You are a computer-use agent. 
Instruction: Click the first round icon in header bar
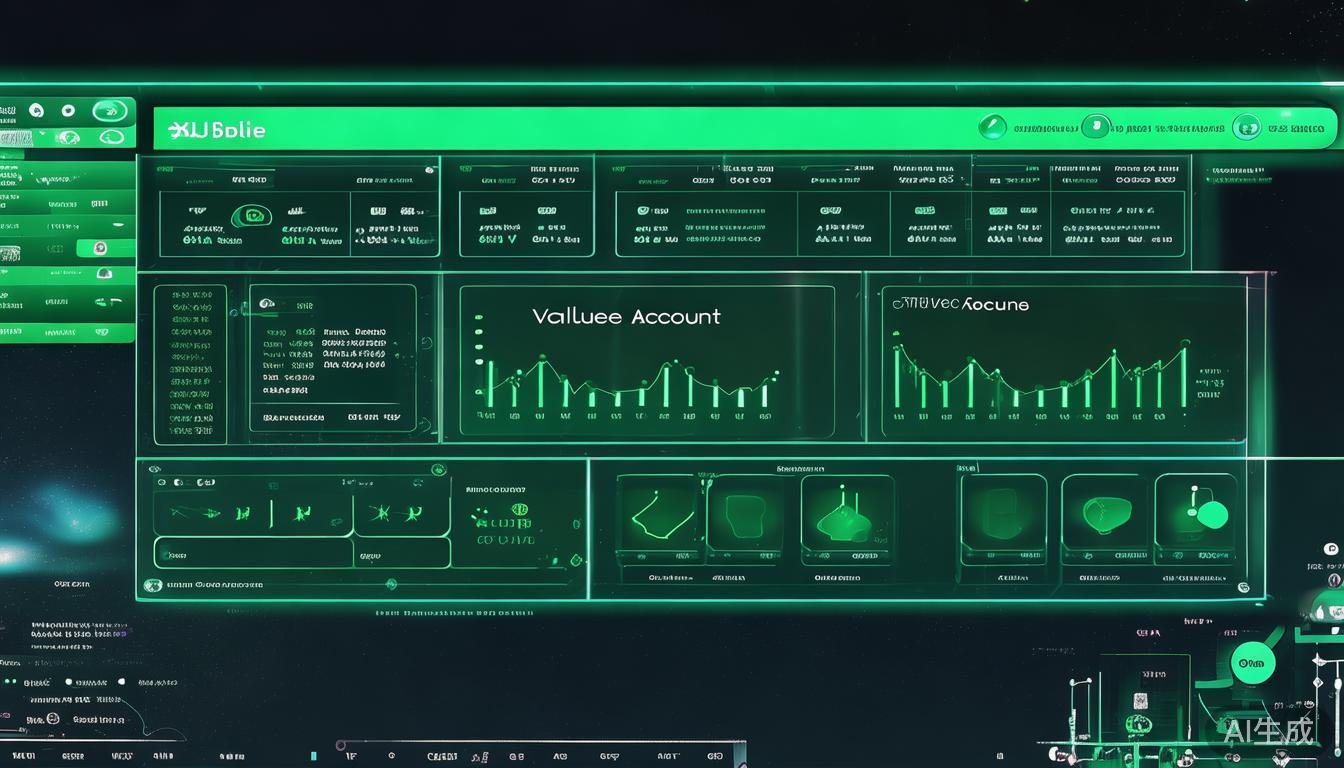pos(992,127)
